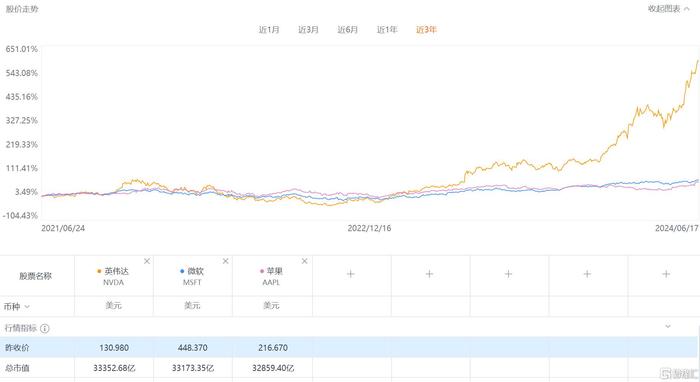
Task: Select the 昨收价 table row
Action: pyautogui.click(x=349, y=347)
